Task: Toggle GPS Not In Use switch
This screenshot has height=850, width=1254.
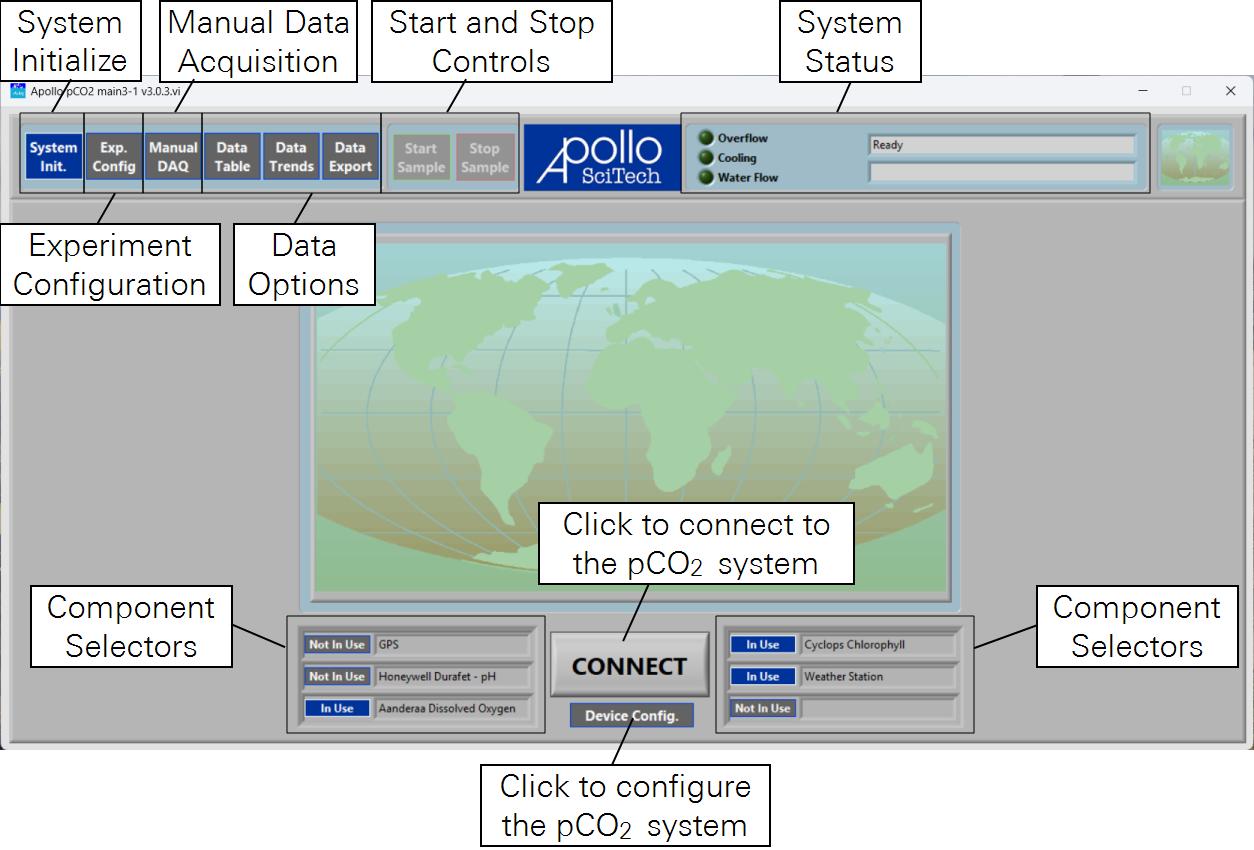Action: [337, 645]
